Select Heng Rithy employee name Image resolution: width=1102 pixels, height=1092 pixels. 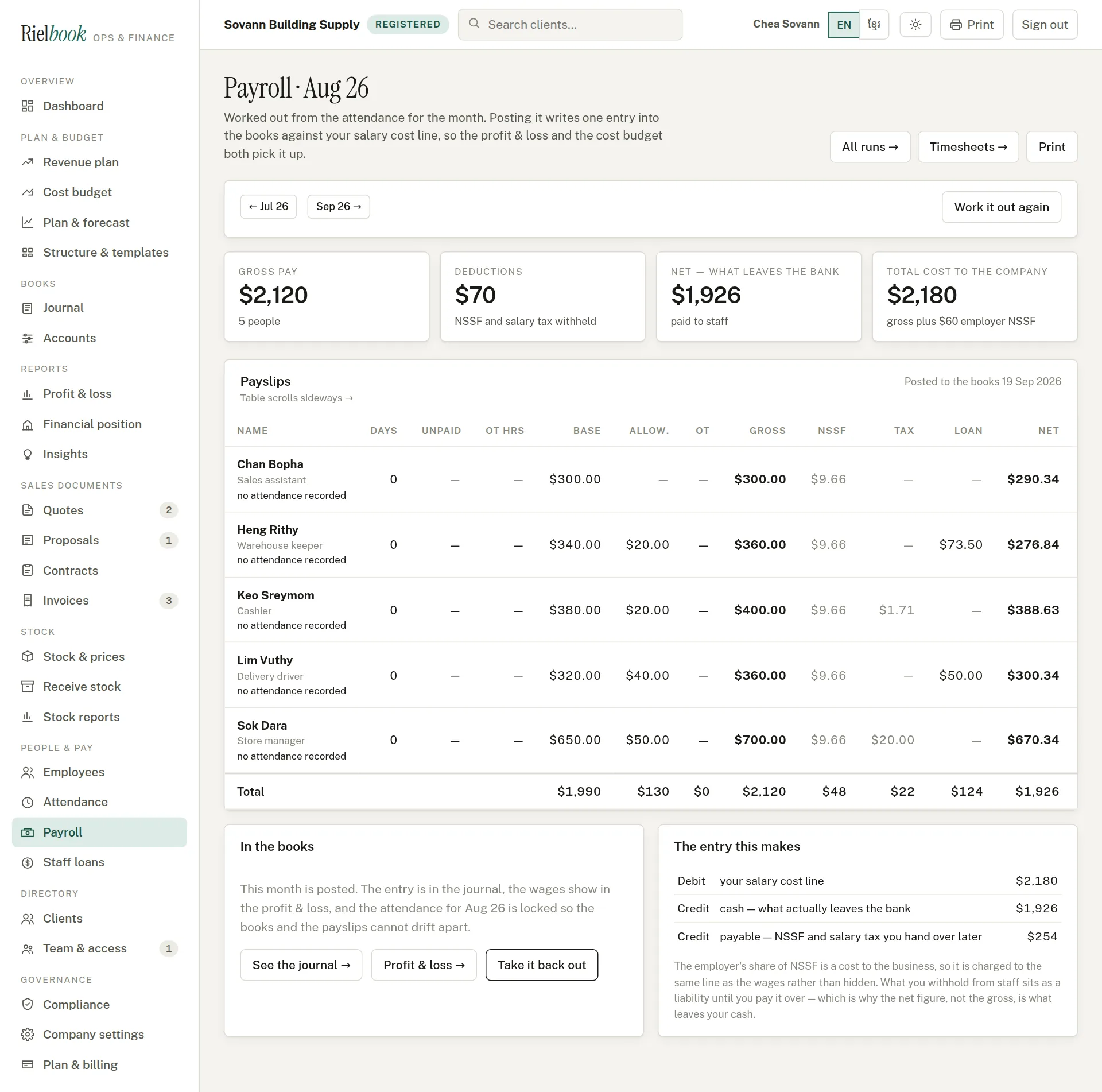pos(267,530)
